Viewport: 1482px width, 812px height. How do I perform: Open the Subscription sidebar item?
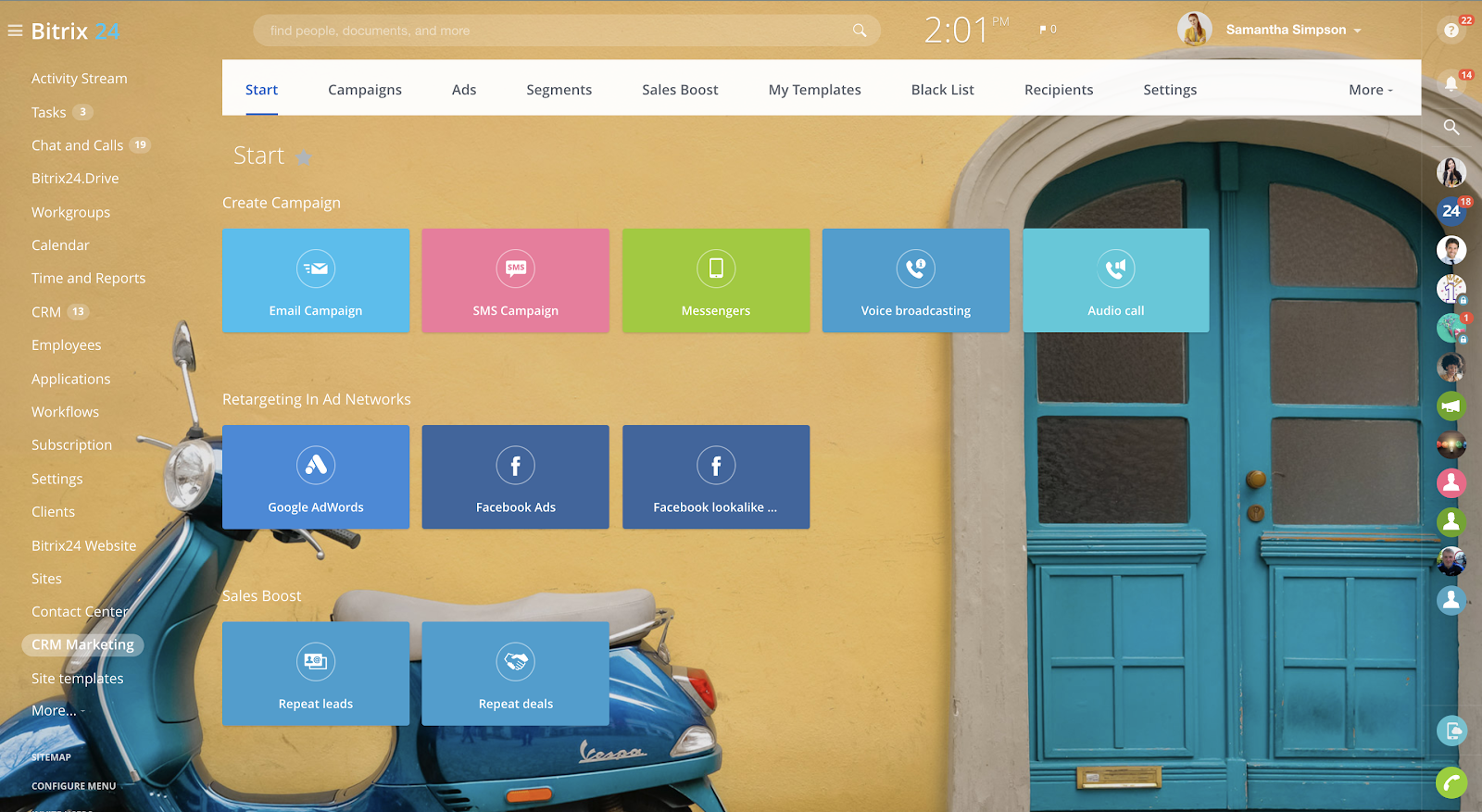pos(71,445)
